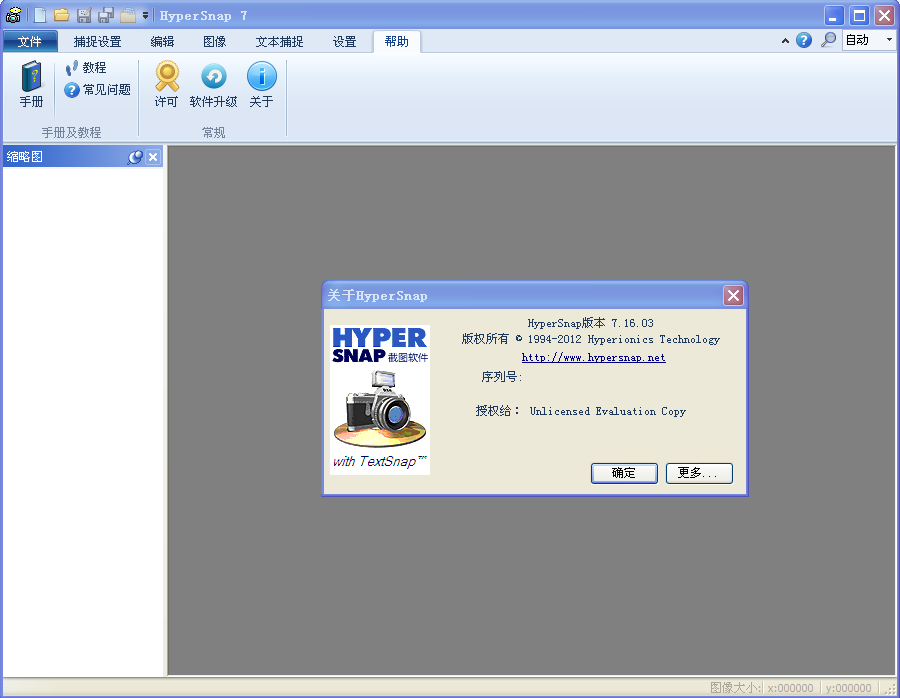Screen dimensions: 900x698
Task: Open the 文件 (File) menu
Action: (x=30, y=41)
